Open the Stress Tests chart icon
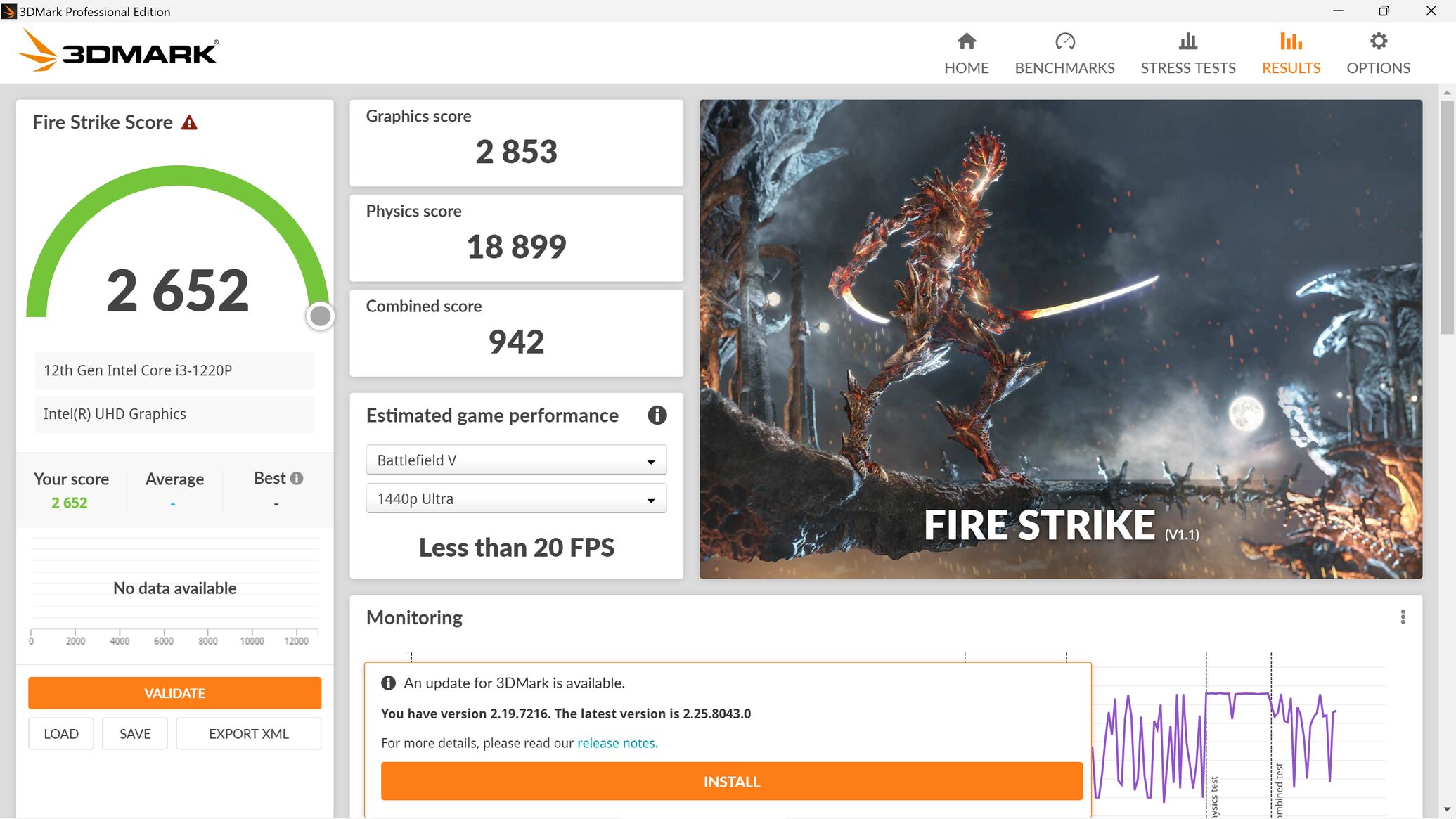Screen dimensions: 1456x819 point(1188,41)
